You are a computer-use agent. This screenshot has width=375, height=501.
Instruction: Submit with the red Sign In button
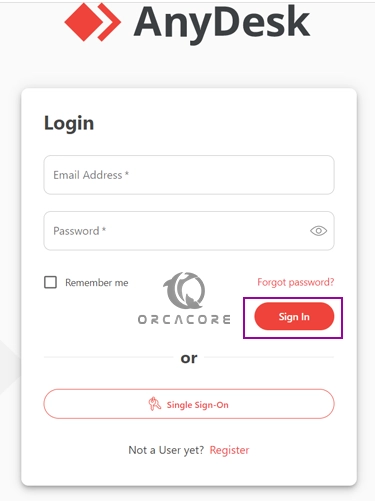coord(294,316)
